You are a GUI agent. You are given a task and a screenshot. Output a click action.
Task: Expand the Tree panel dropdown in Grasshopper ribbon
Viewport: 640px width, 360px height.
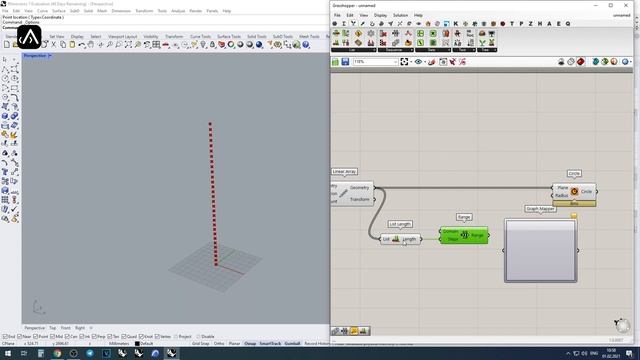(x=495, y=50)
